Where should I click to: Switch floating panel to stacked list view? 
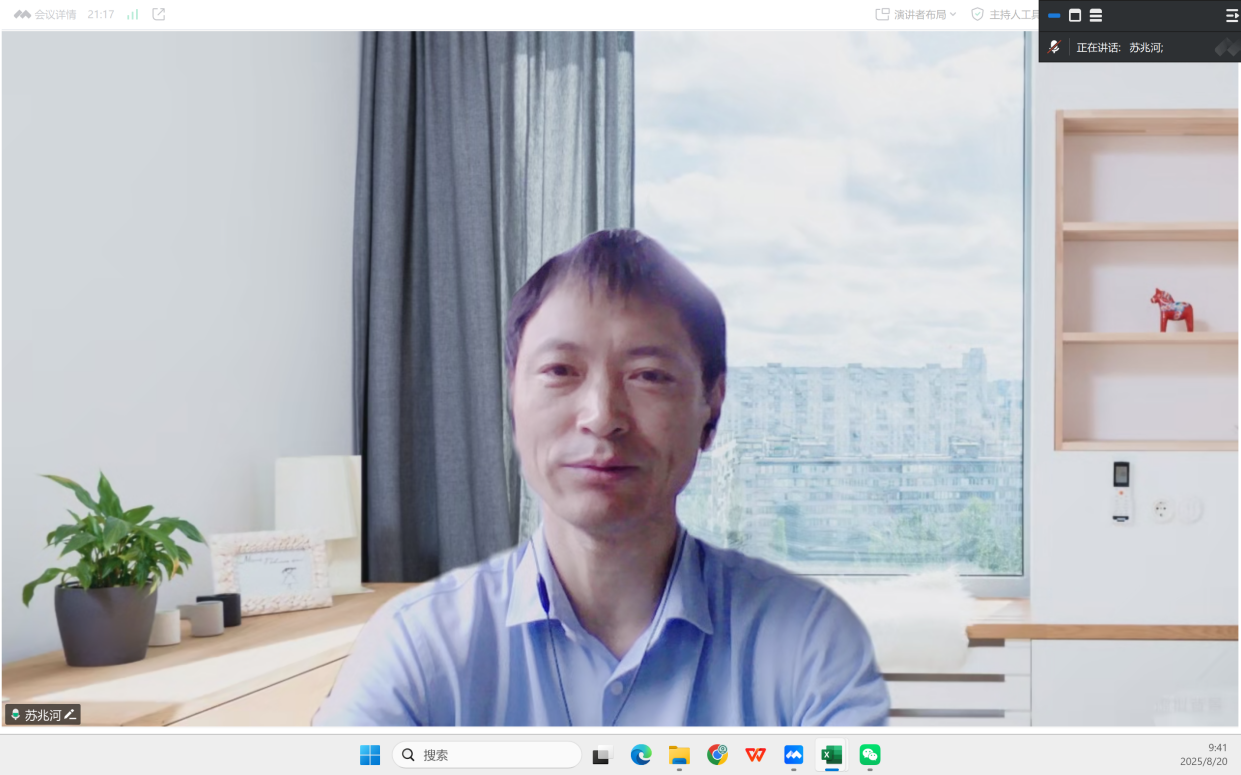coord(1096,16)
